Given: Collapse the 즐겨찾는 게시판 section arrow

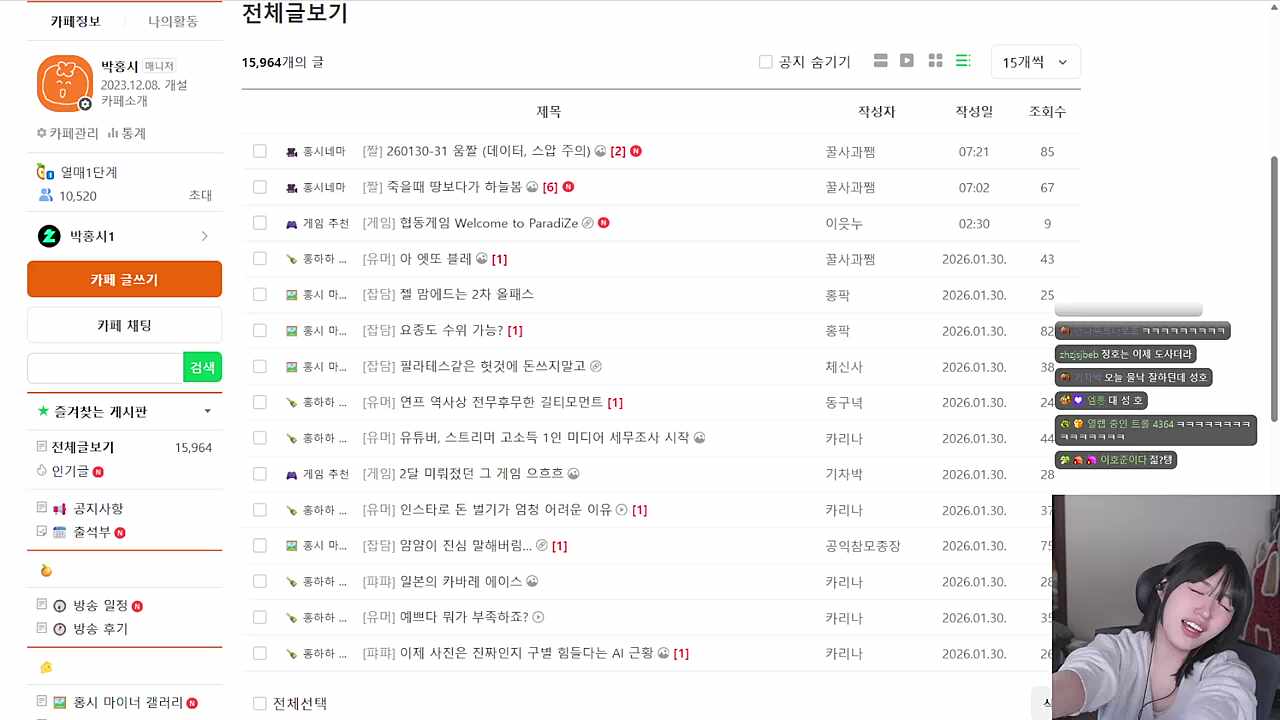Looking at the screenshot, I should [x=207, y=411].
